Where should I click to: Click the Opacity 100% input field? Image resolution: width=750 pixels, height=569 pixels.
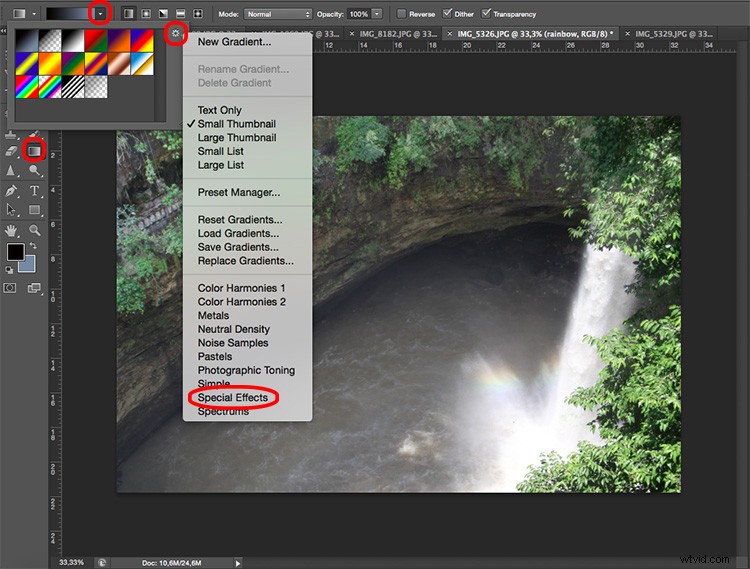coord(359,14)
